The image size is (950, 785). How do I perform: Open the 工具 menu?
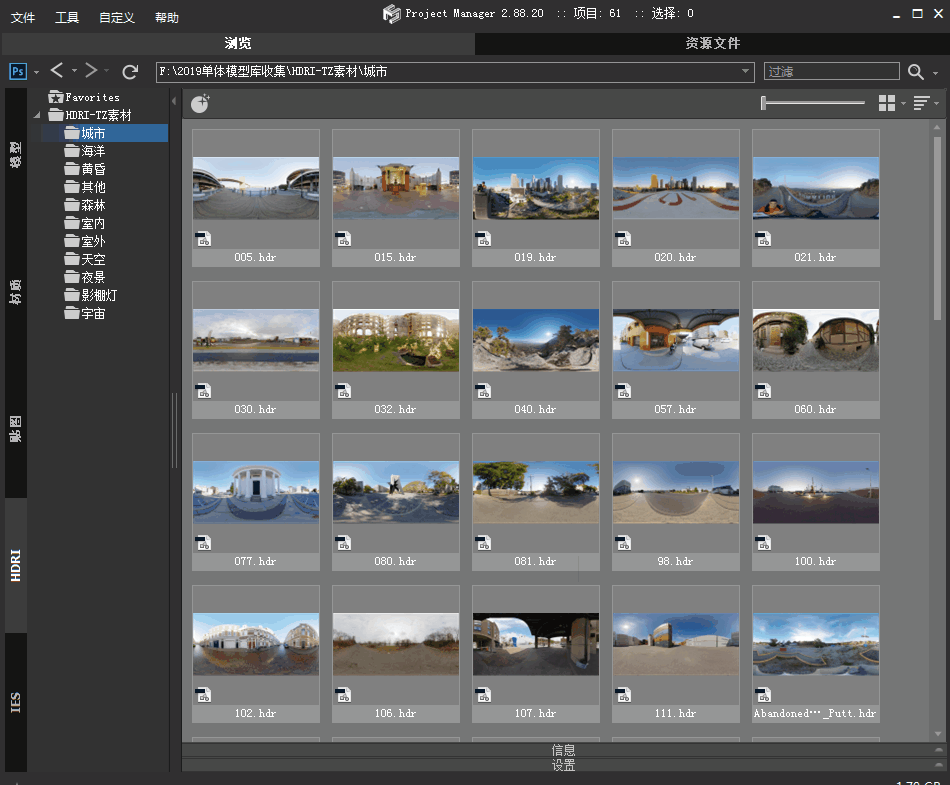[x=67, y=18]
